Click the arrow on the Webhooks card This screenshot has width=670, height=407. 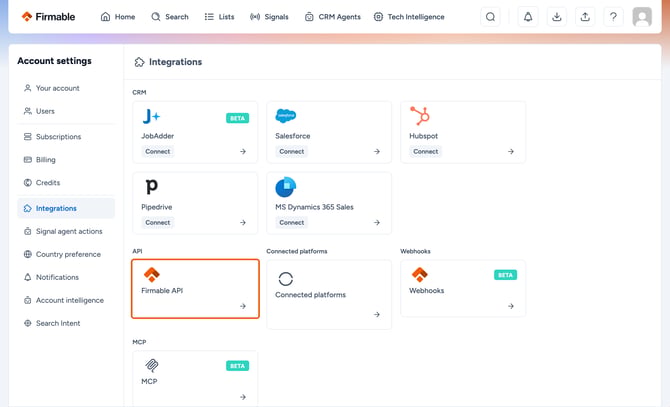pos(511,306)
